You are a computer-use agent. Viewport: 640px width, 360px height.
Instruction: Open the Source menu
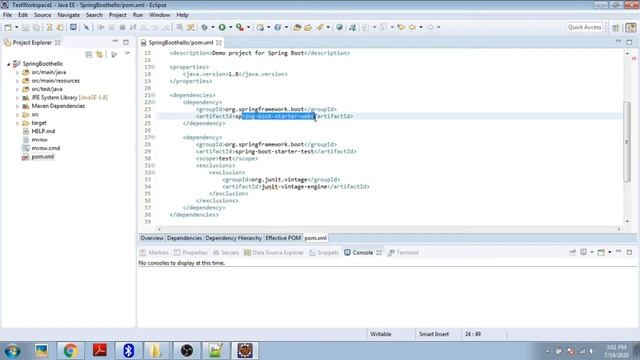pyautogui.click(x=42, y=15)
